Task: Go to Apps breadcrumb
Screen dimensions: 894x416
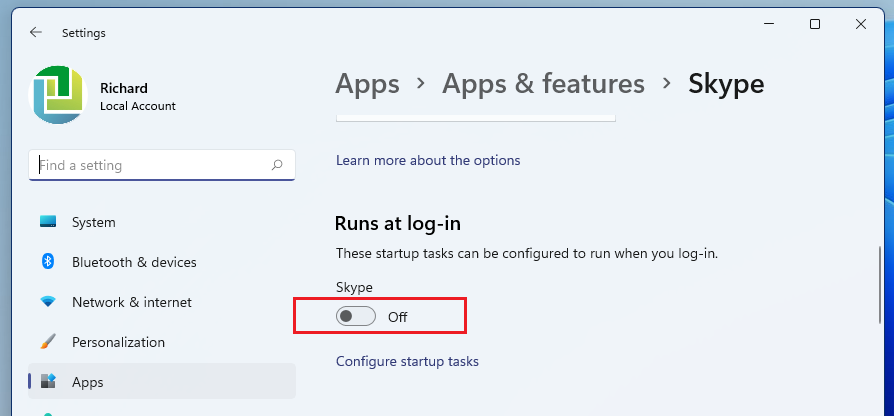Action: tap(367, 84)
